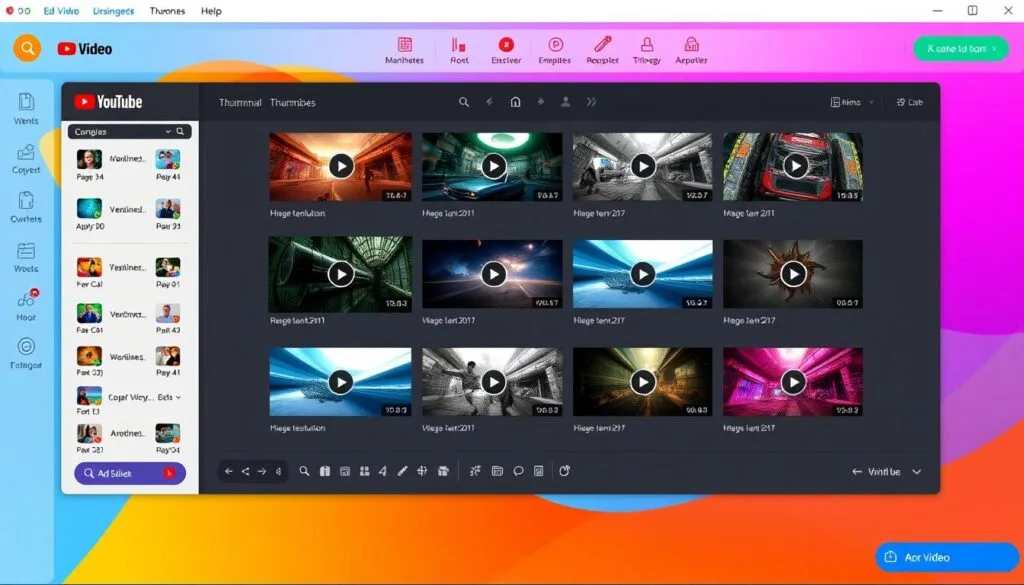
Task: Click the speech bubble icon in bottom toolbar
Action: click(x=519, y=471)
